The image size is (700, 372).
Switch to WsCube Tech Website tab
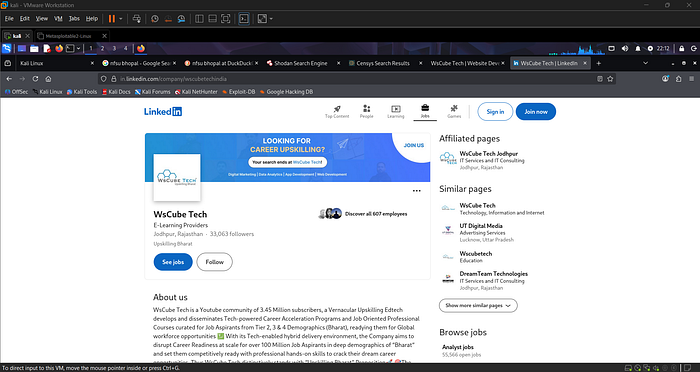pyautogui.click(x=467, y=63)
